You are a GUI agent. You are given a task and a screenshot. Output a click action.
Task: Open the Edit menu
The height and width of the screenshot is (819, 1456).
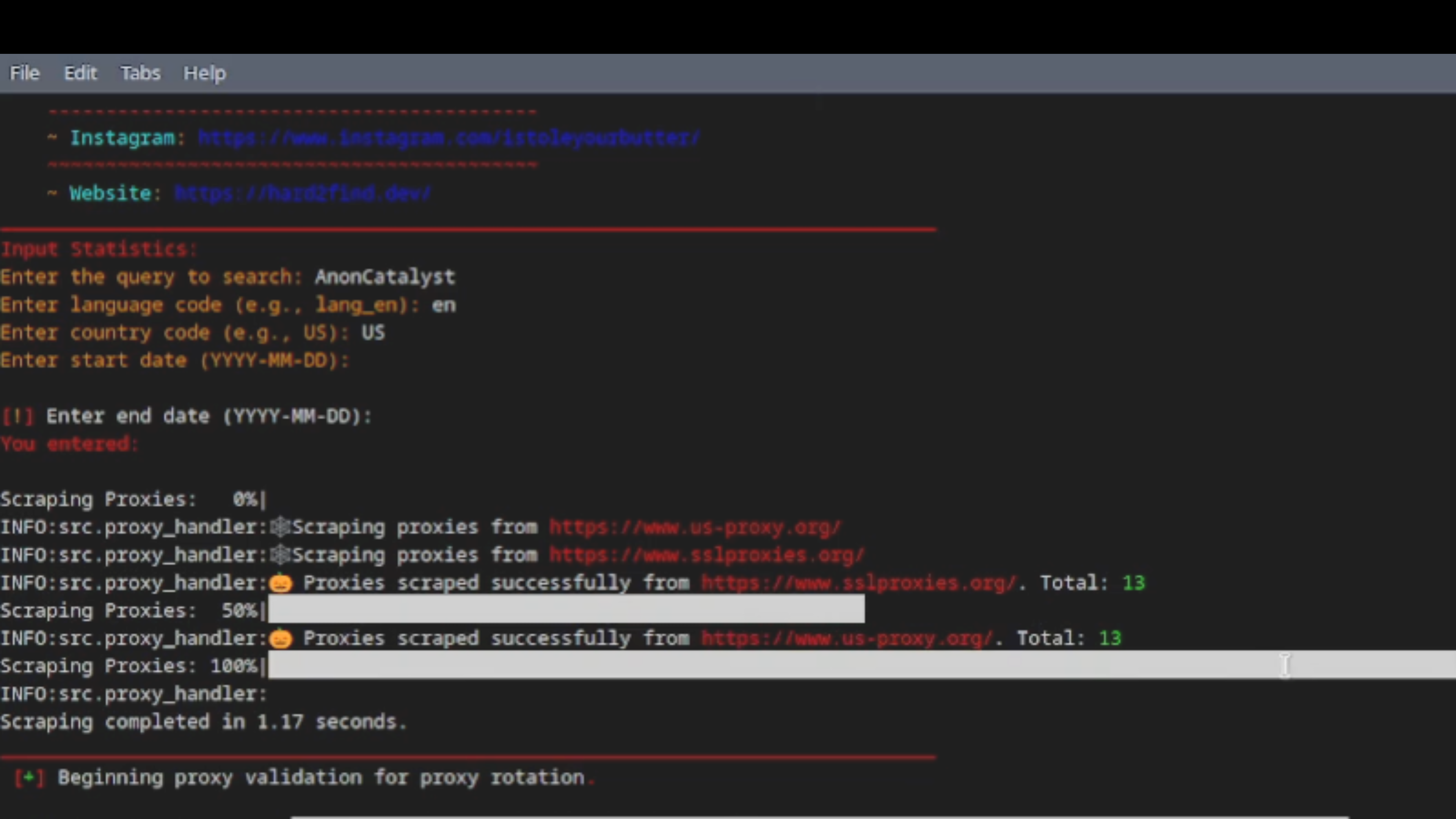pos(80,73)
